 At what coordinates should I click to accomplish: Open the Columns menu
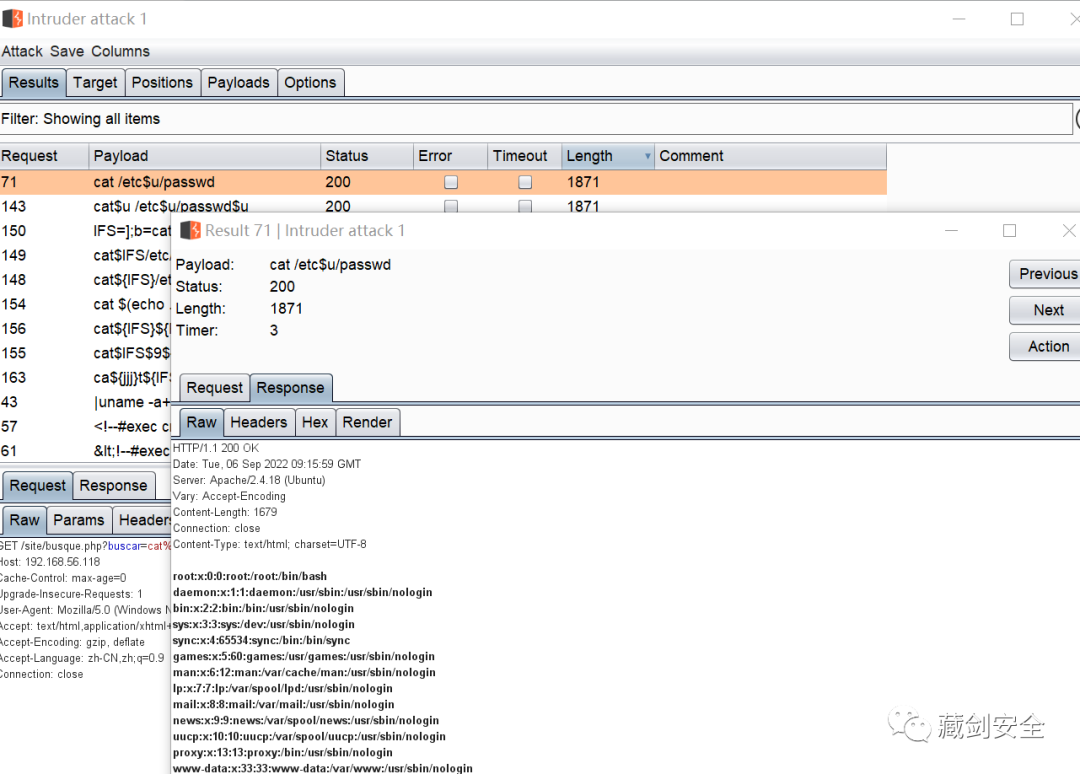click(x=121, y=52)
